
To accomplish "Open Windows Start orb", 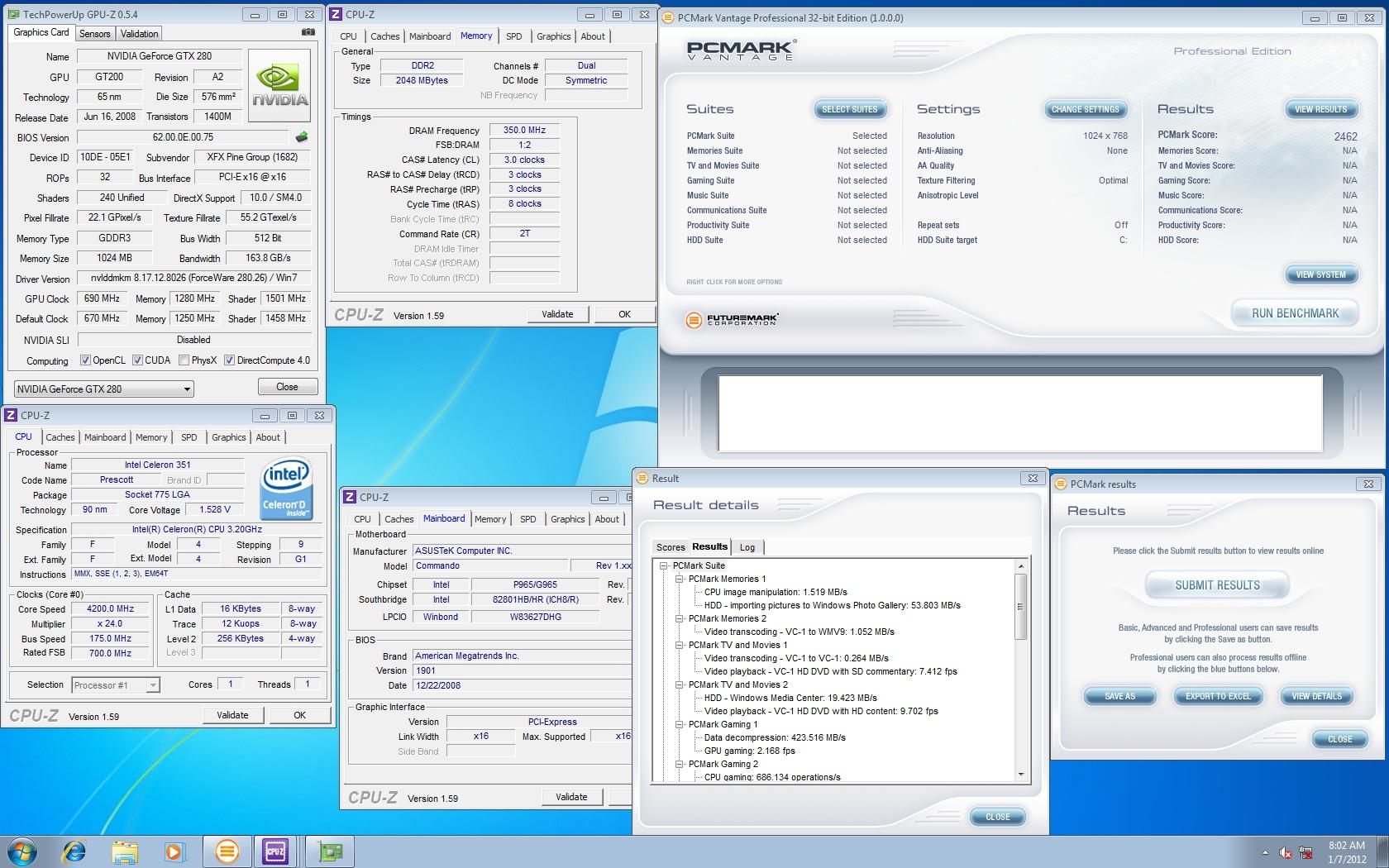I will pos(22,851).
